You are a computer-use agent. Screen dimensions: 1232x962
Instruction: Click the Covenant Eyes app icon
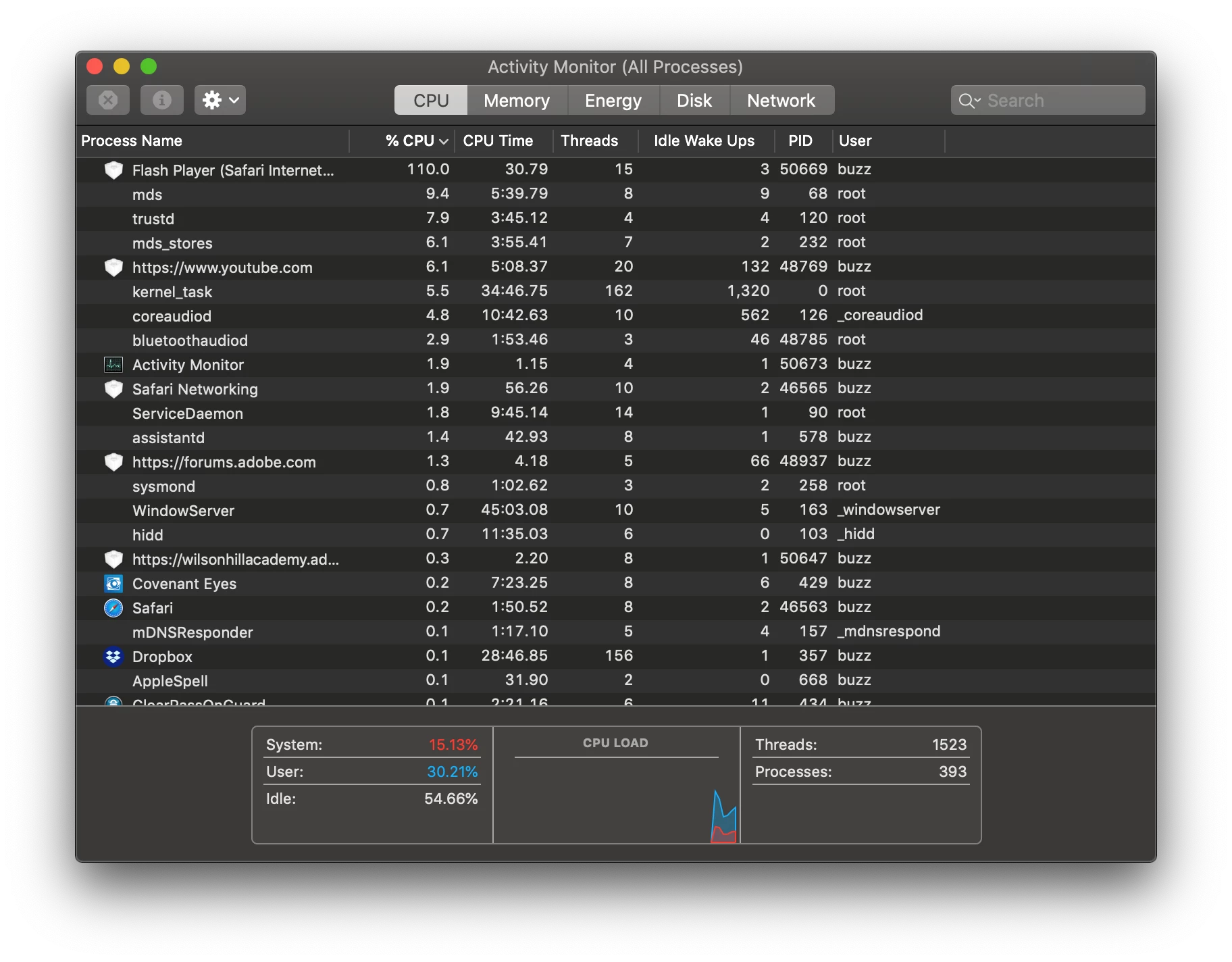click(x=113, y=584)
